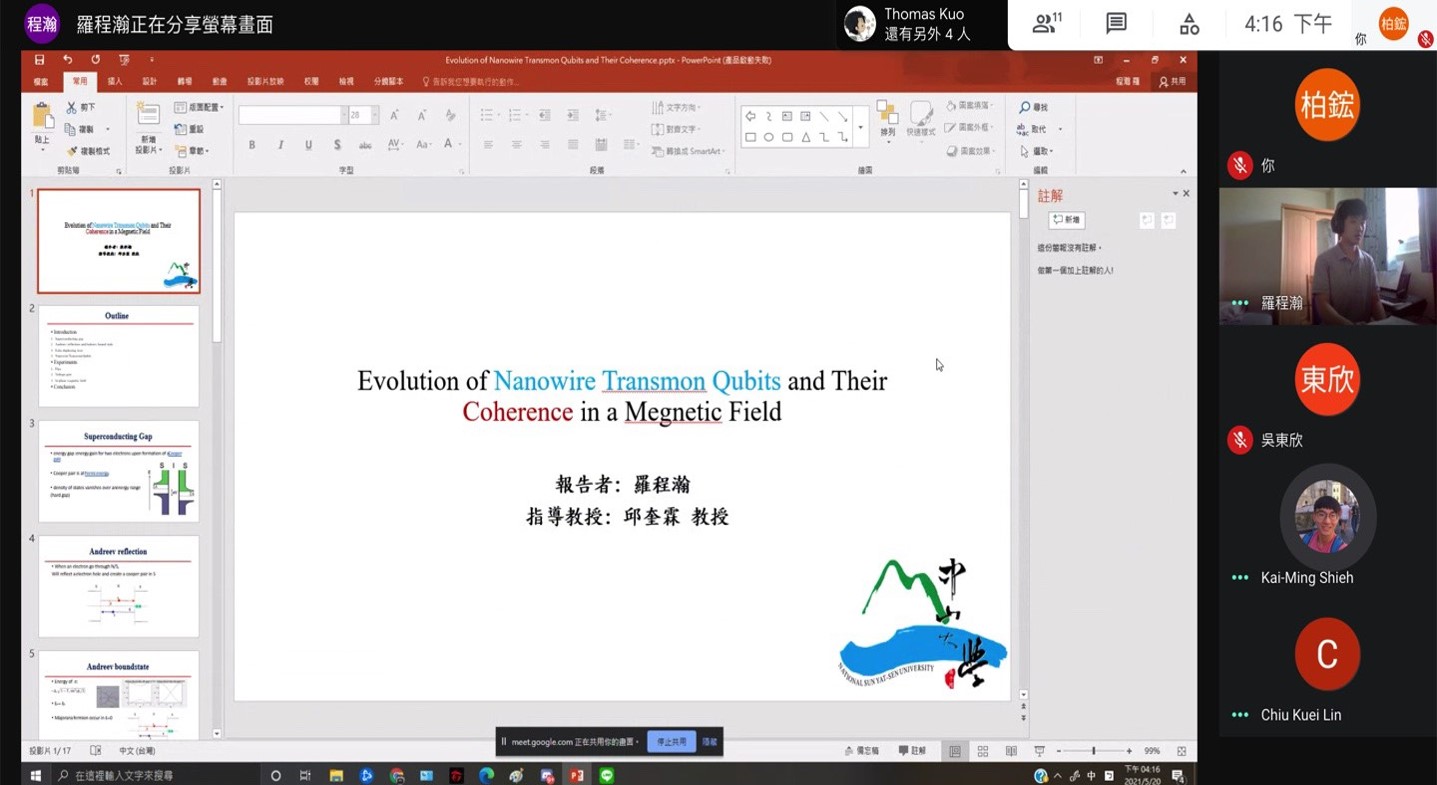Switch to the Slide Show tab

(x=265, y=81)
